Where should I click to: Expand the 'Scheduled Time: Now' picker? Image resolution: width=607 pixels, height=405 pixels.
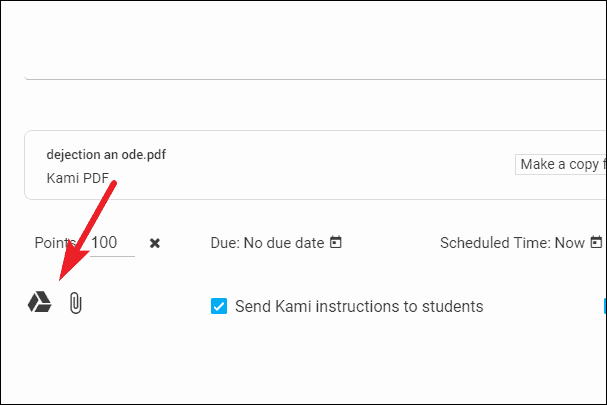coord(514,242)
